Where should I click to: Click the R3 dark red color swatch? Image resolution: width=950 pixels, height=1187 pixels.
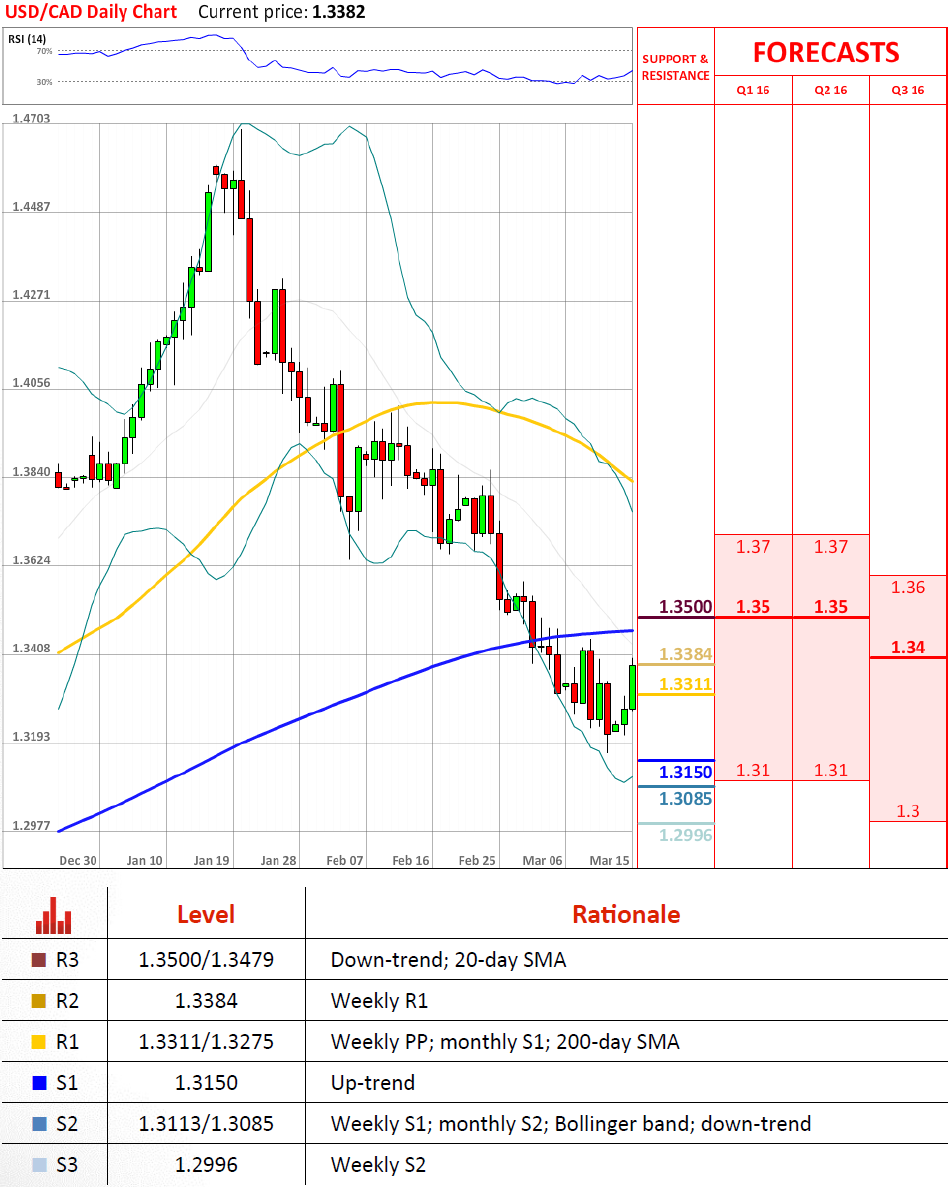39,960
